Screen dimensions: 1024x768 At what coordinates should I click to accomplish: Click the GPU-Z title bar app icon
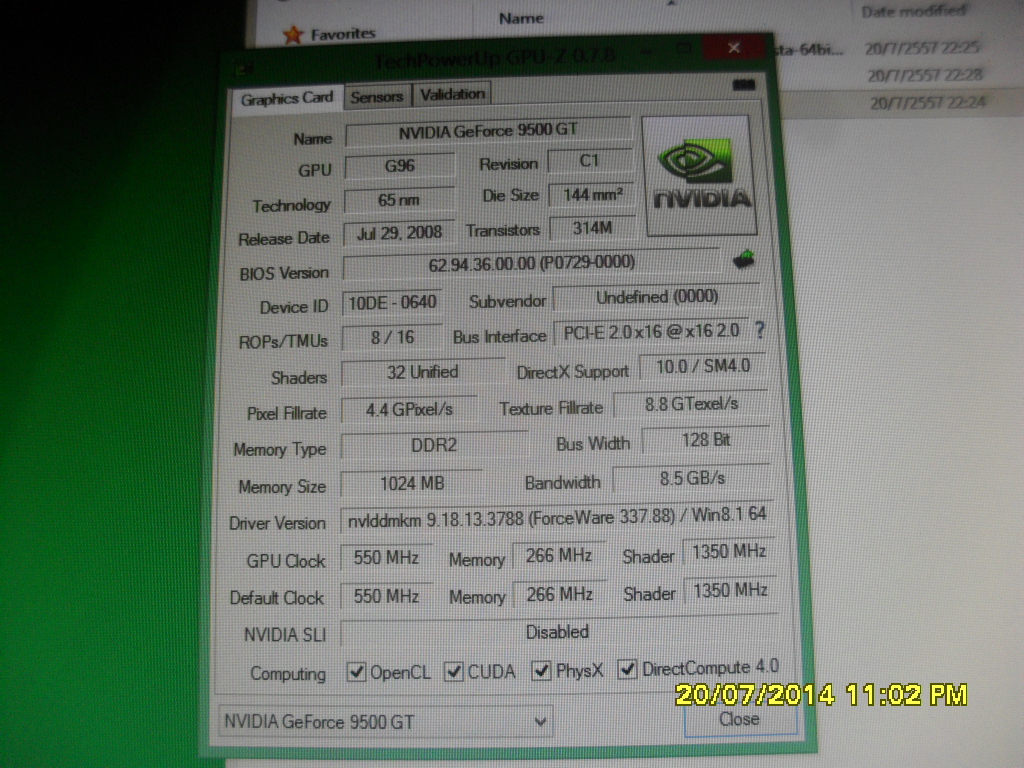(x=246, y=68)
